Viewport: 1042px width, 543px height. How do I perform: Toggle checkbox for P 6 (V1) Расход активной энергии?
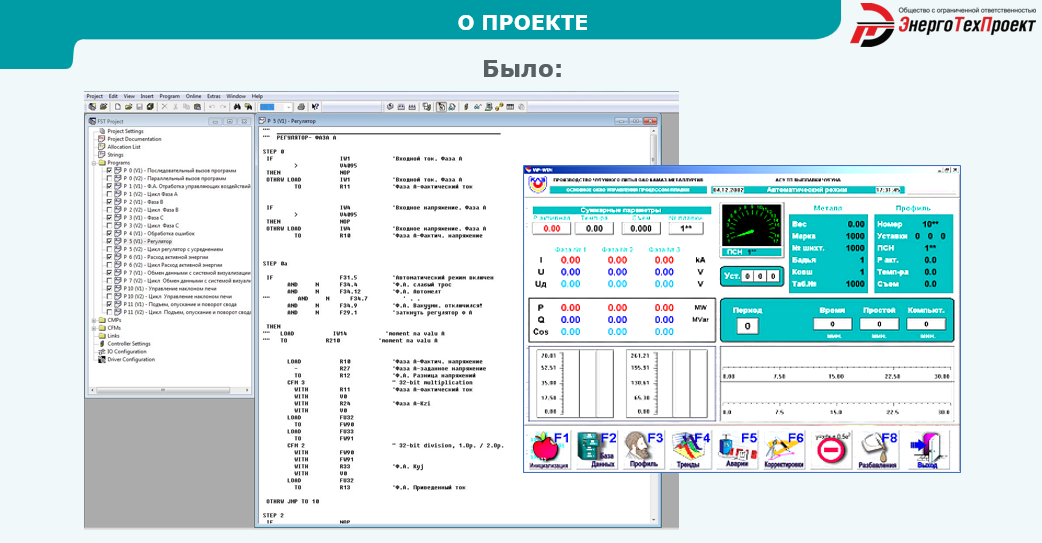tap(110, 257)
